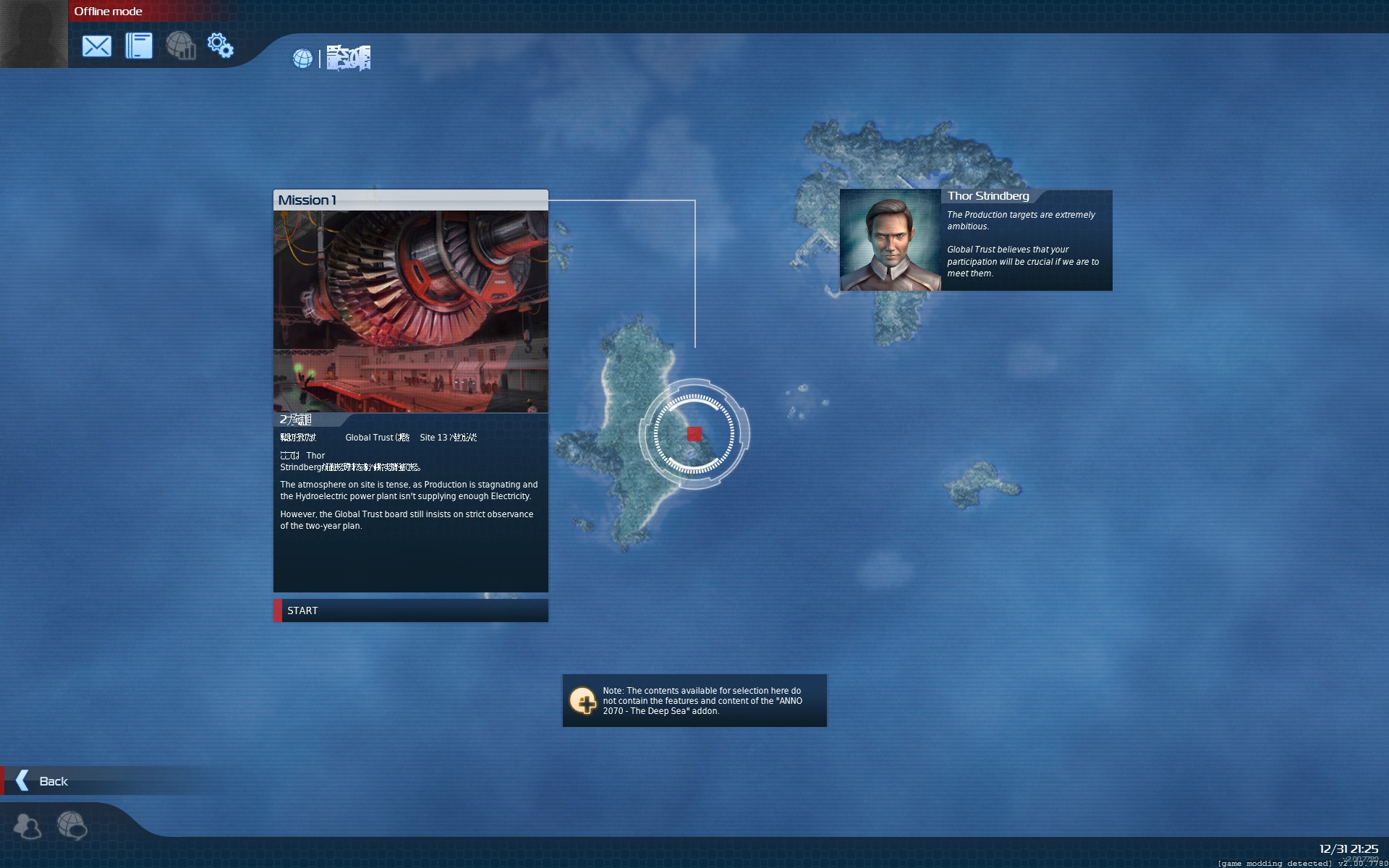Open the globe chat icon
This screenshot has width=1389, height=868.
point(72,825)
